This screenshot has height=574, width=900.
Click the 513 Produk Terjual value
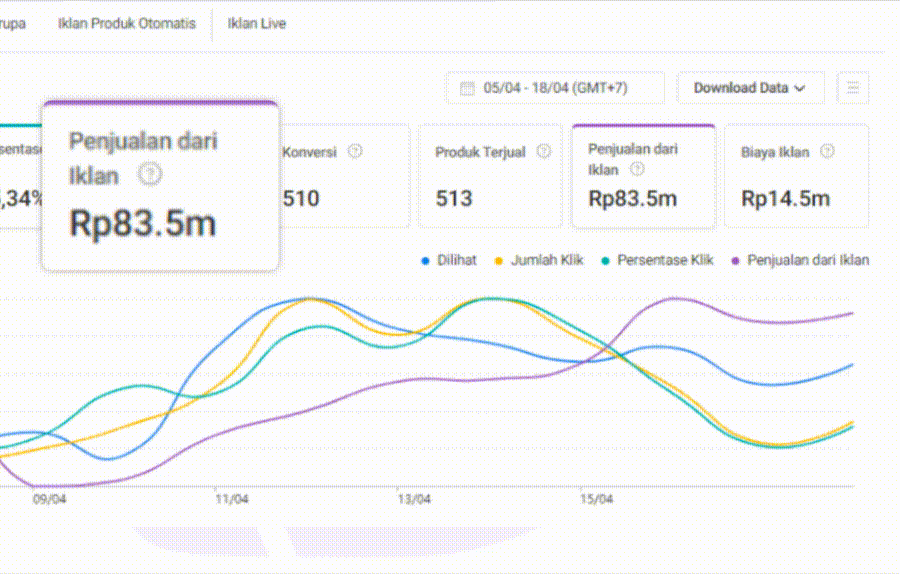pyautogui.click(x=454, y=199)
